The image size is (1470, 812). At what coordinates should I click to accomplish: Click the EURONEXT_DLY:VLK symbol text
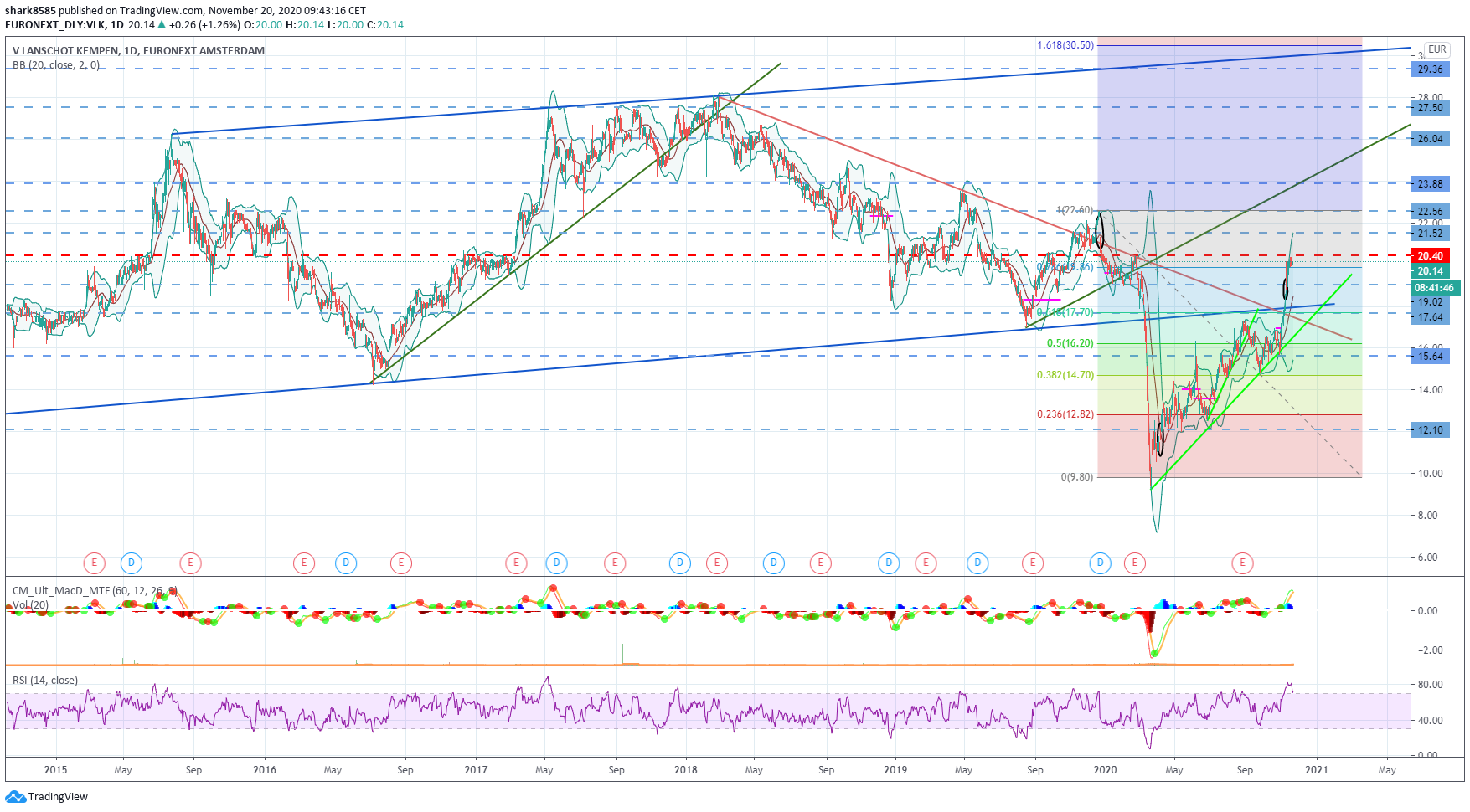56,25
